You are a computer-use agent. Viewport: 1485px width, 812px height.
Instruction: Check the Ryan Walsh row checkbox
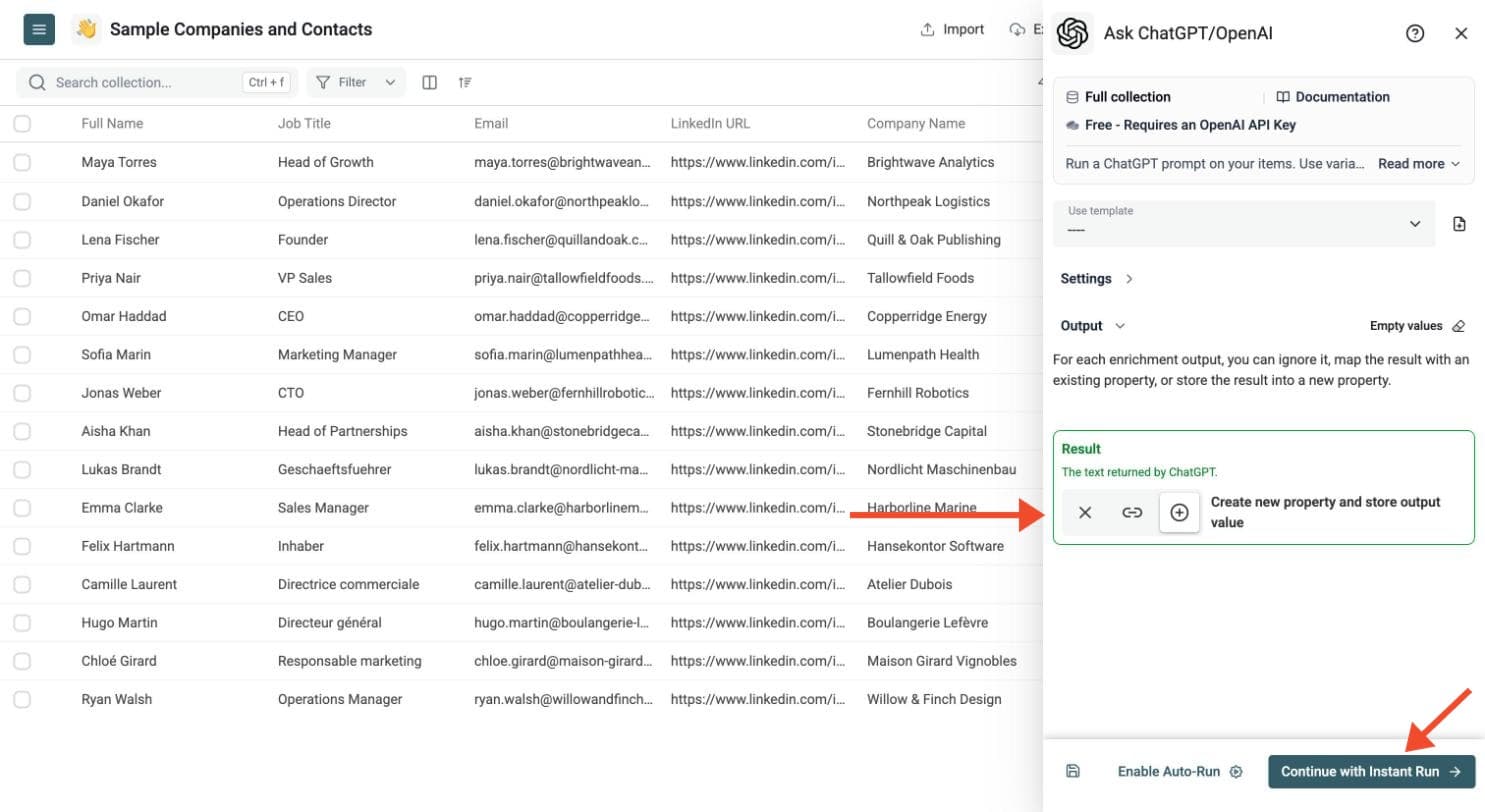22,699
